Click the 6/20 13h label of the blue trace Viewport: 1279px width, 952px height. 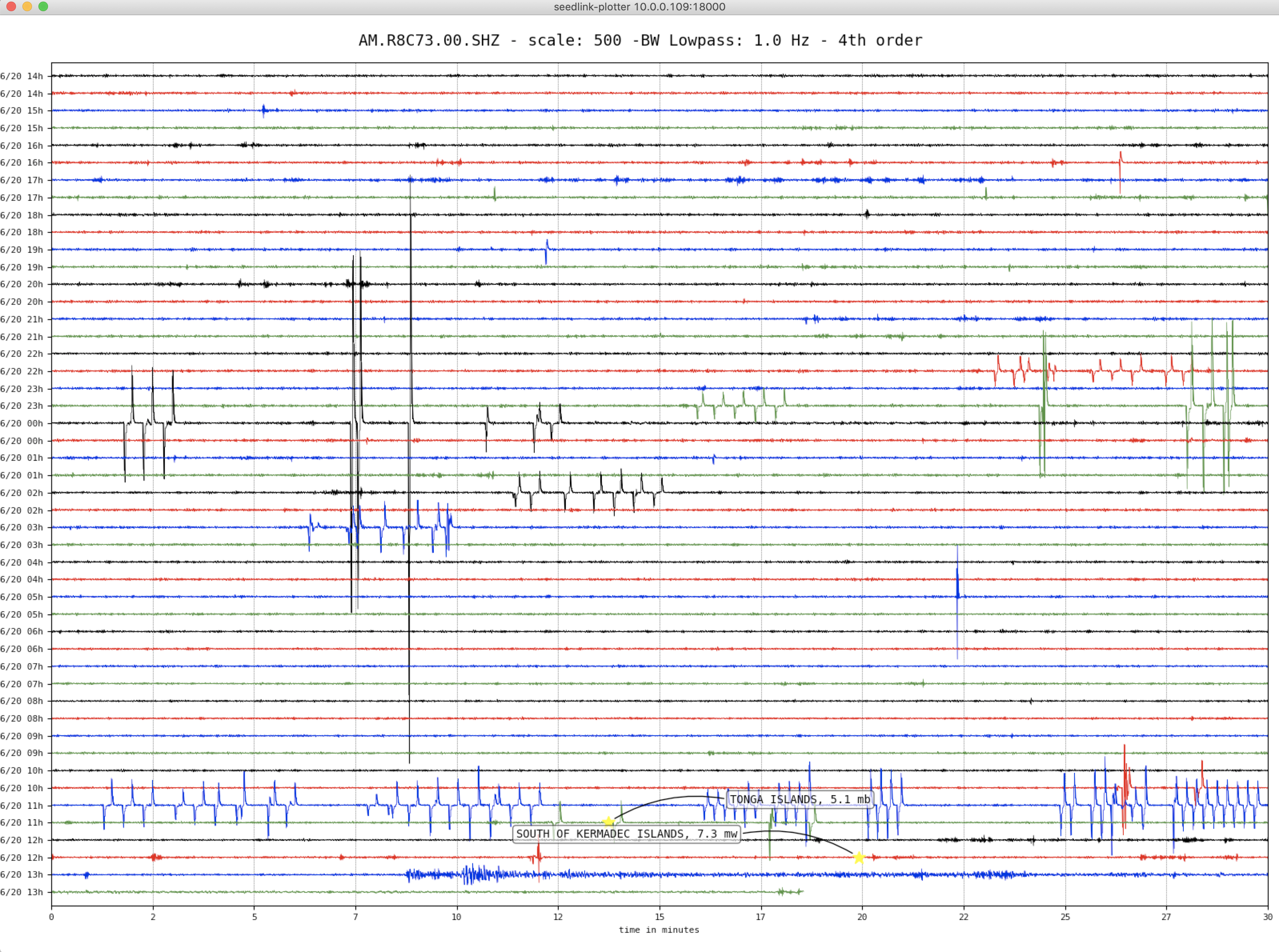22,874
